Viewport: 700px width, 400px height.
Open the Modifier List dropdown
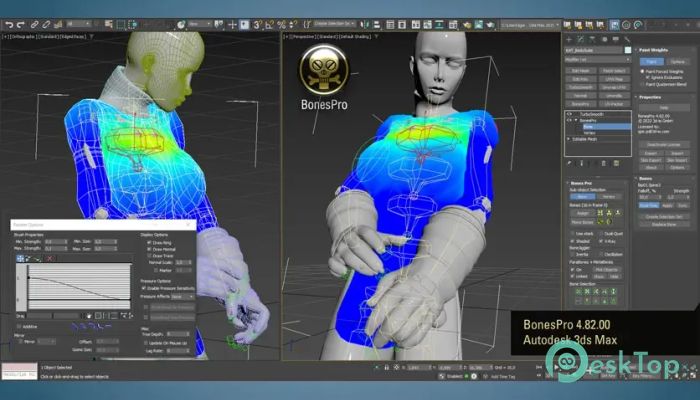tap(597, 59)
